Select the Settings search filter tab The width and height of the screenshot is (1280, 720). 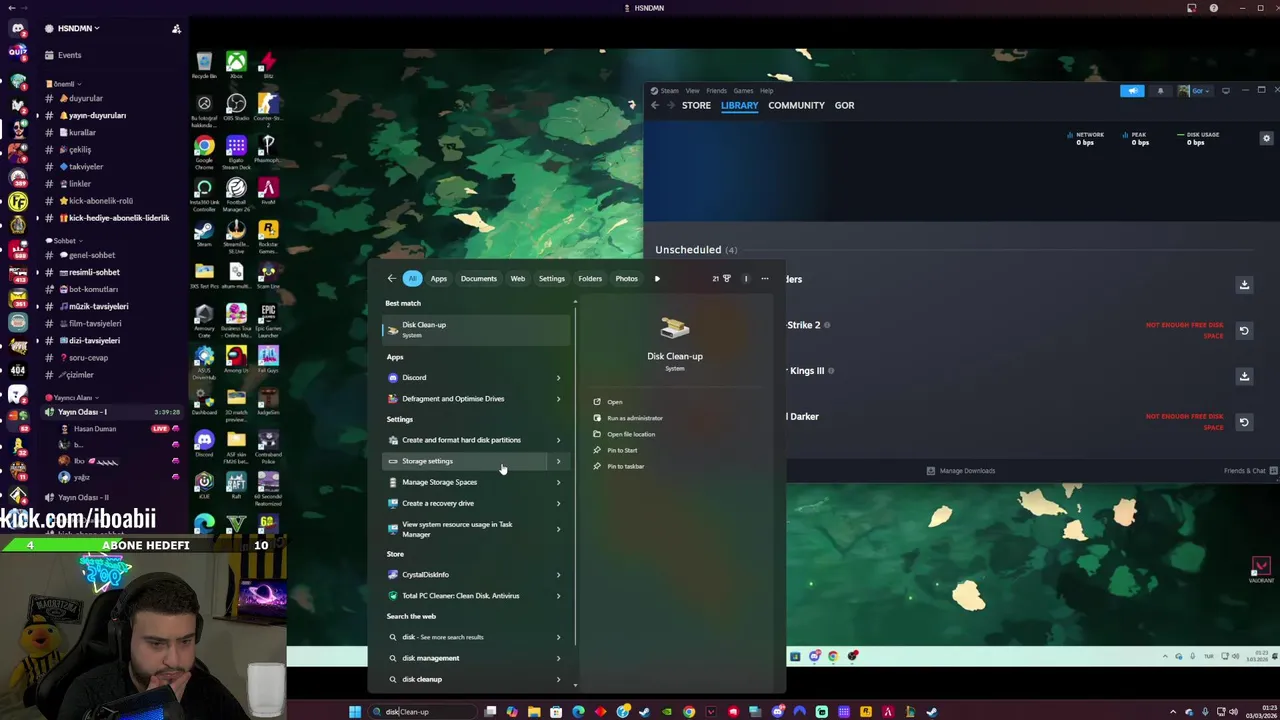(552, 278)
